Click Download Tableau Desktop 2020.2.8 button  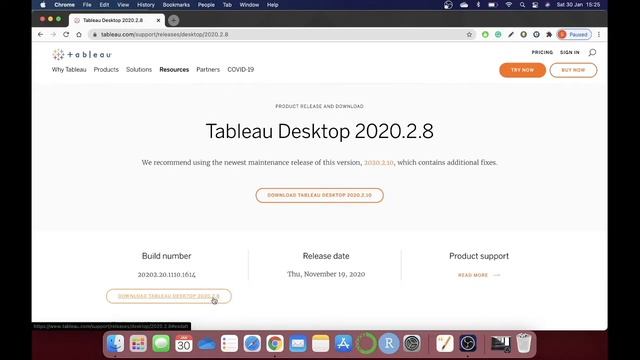[169, 296]
